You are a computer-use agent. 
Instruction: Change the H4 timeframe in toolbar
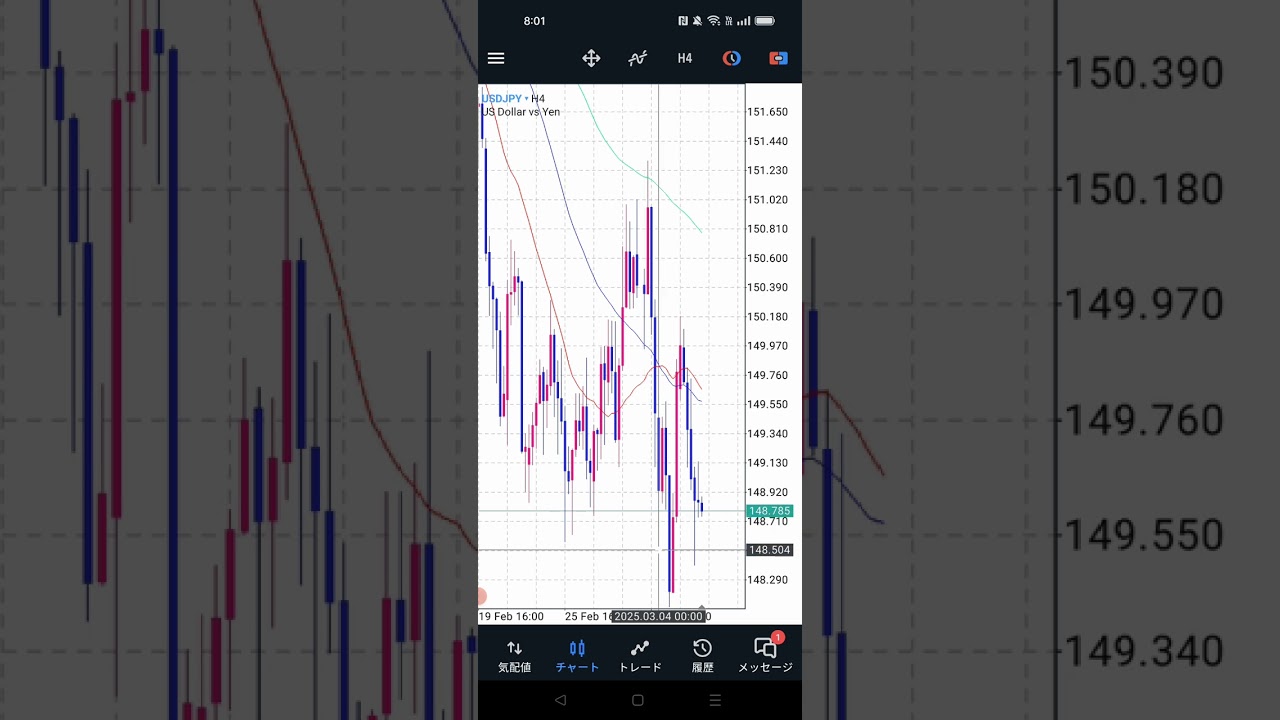[685, 58]
